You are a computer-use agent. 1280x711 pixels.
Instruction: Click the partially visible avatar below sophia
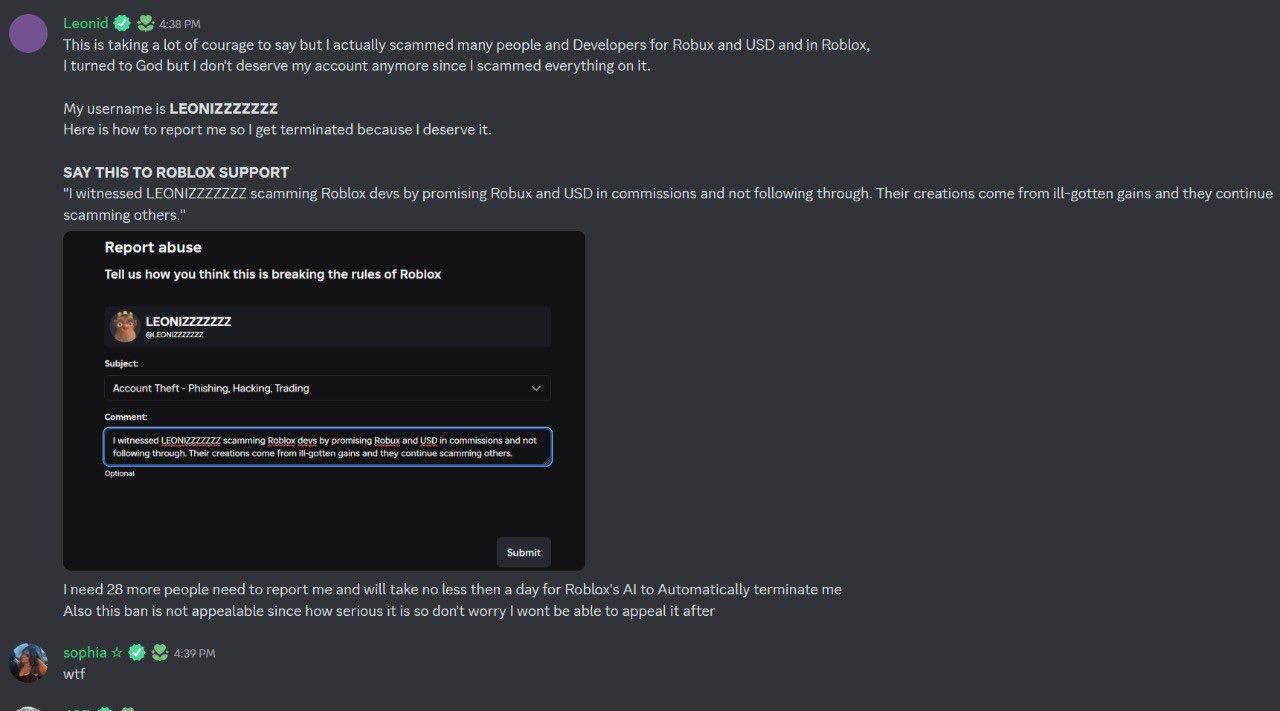coord(28,709)
